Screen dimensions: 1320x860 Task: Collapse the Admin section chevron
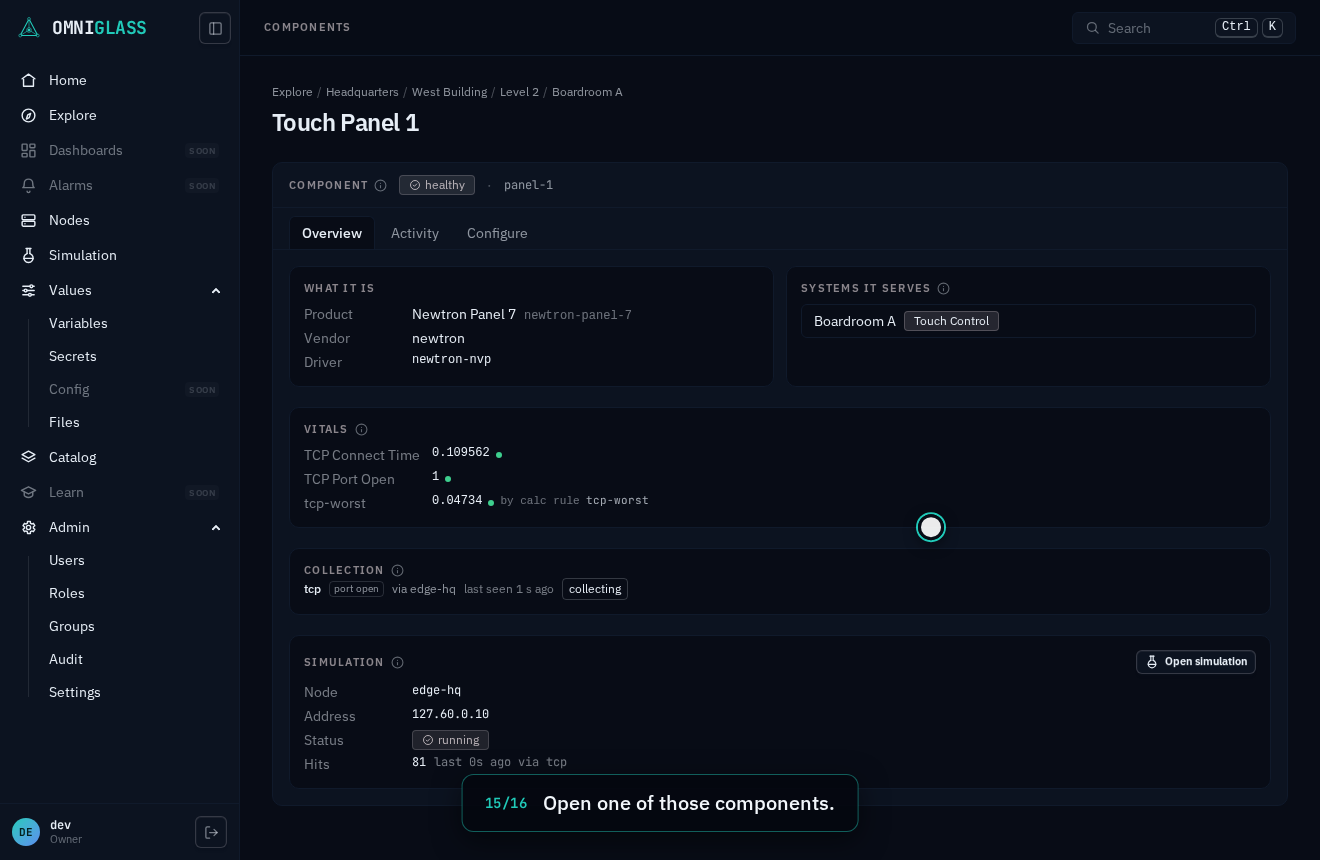[x=216, y=527]
